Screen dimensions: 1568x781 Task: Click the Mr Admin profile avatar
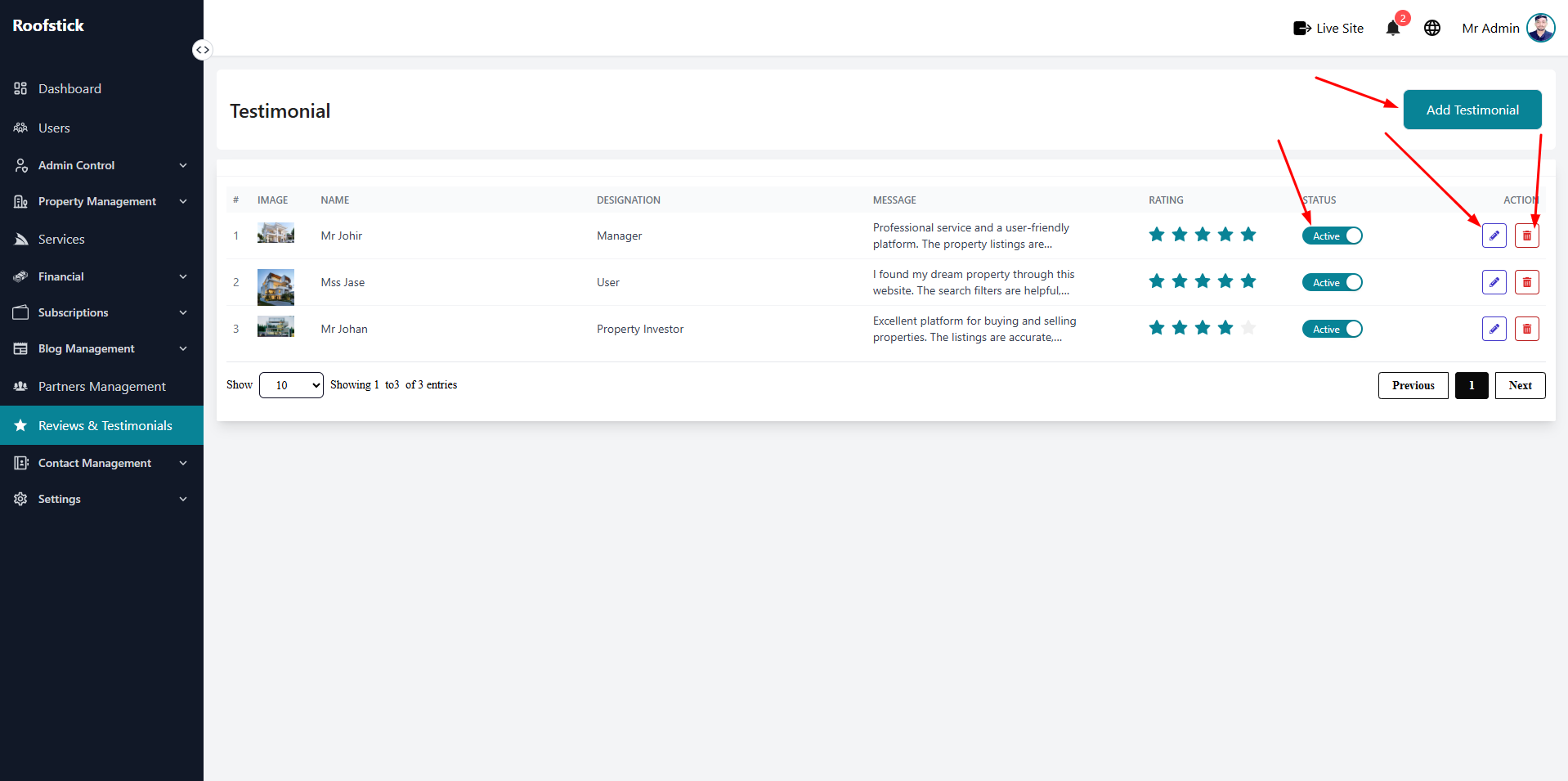[1540, 28]
